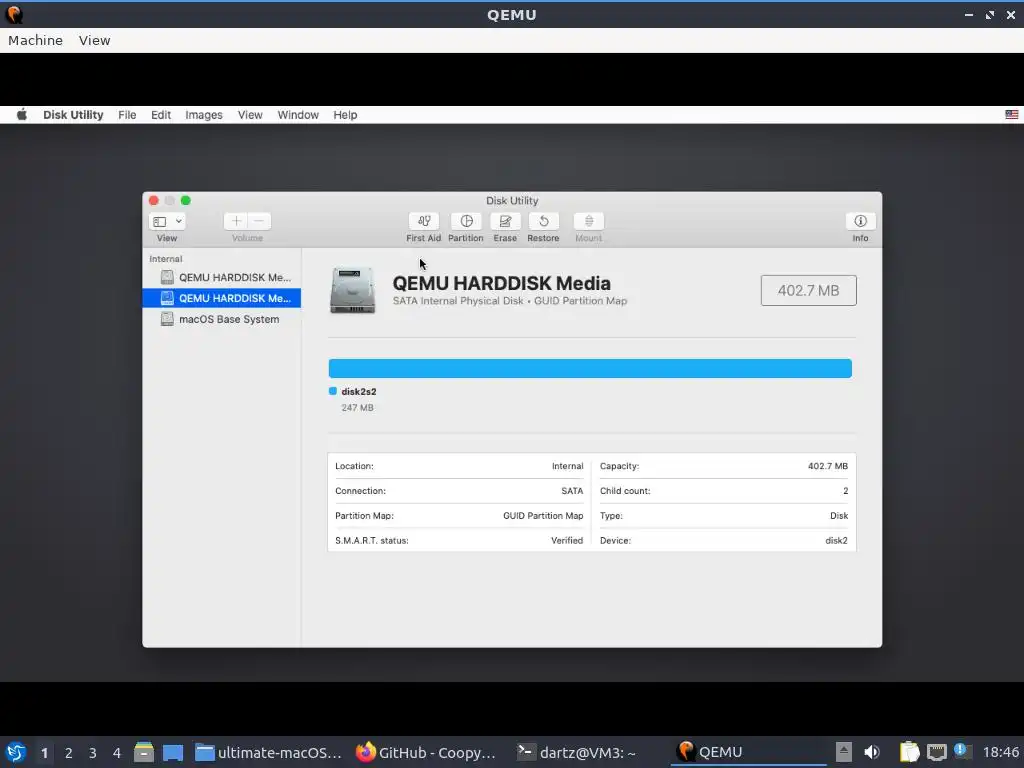The image size is (1024, 768).
Task: Open the Edit menu
Action: click(x=161, y=115)
